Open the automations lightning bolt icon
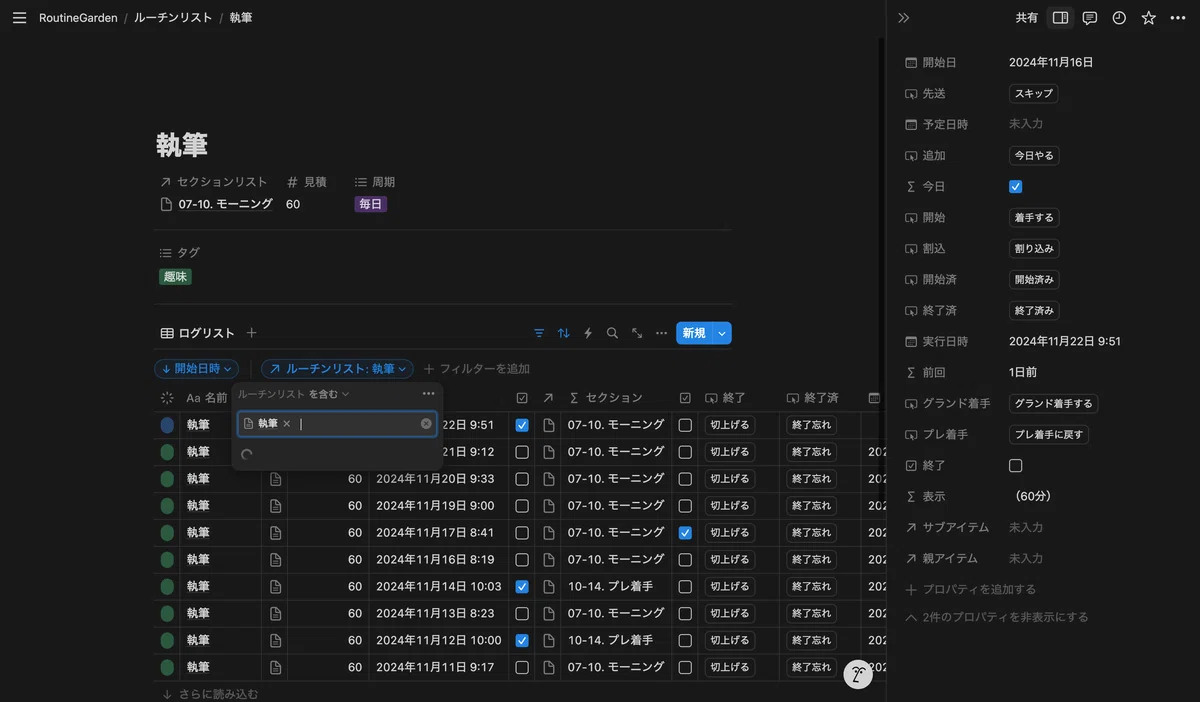 588,333
